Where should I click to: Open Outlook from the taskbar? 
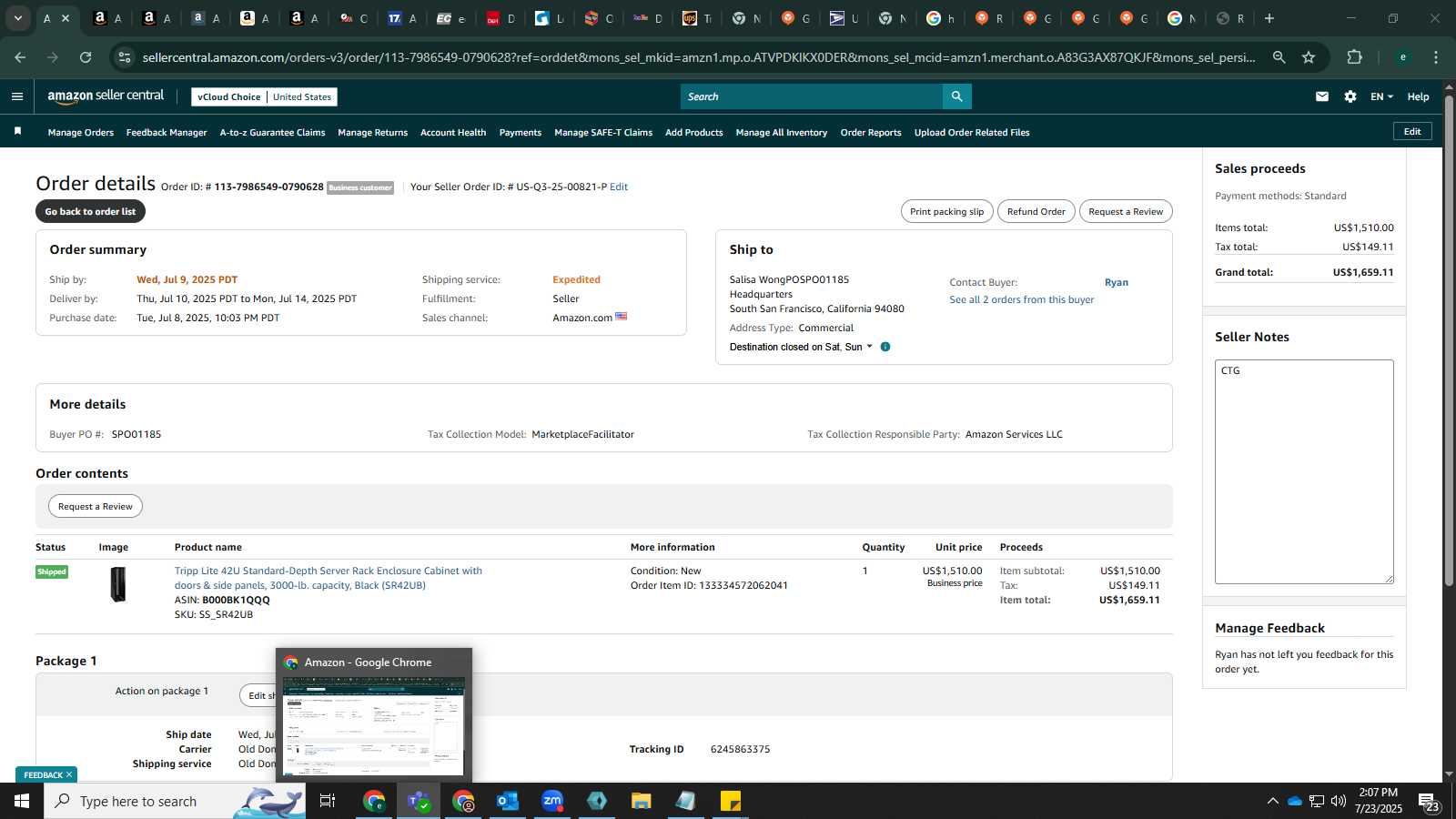[x=508, y=801]
